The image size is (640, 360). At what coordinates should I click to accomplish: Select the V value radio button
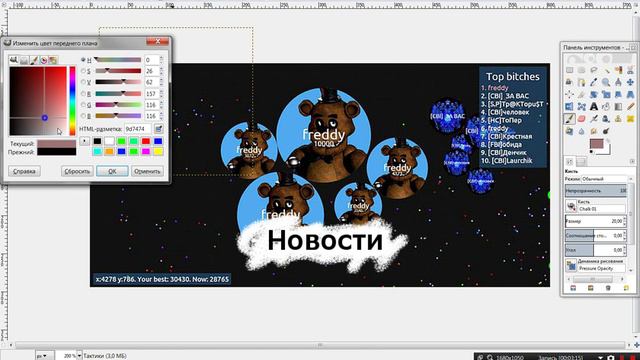[83, 82]
